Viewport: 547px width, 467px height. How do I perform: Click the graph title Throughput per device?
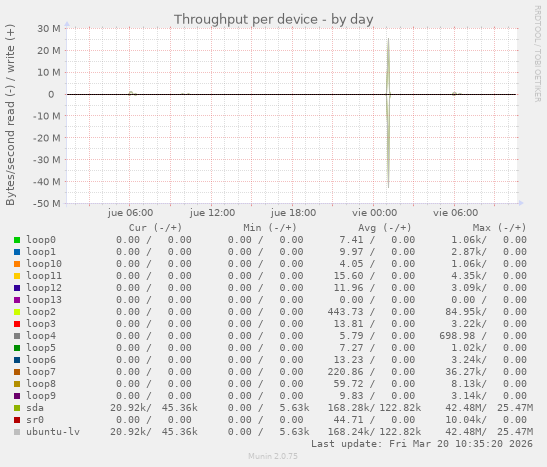[x=274, y=20]
